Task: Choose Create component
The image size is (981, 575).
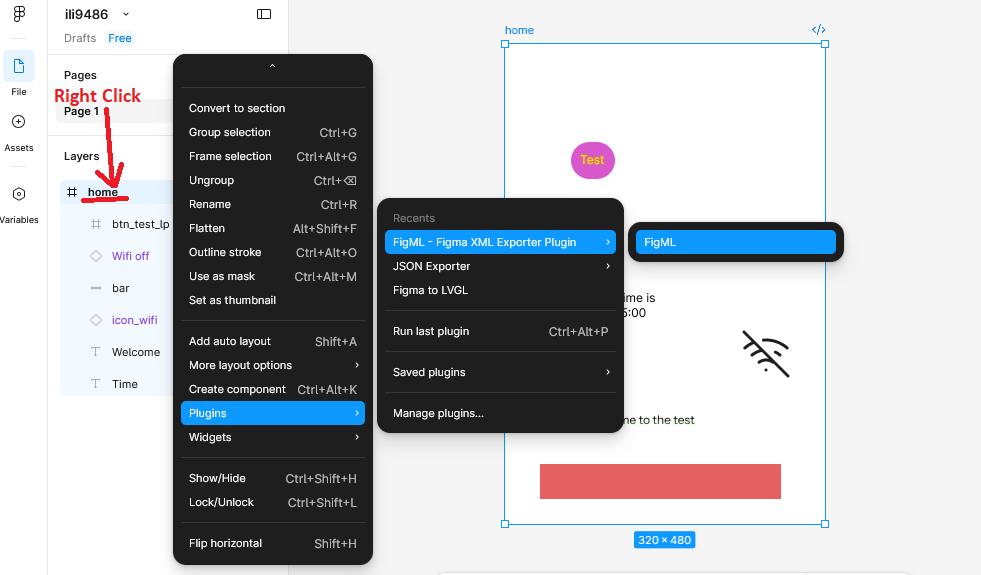Action: (273, 389)
